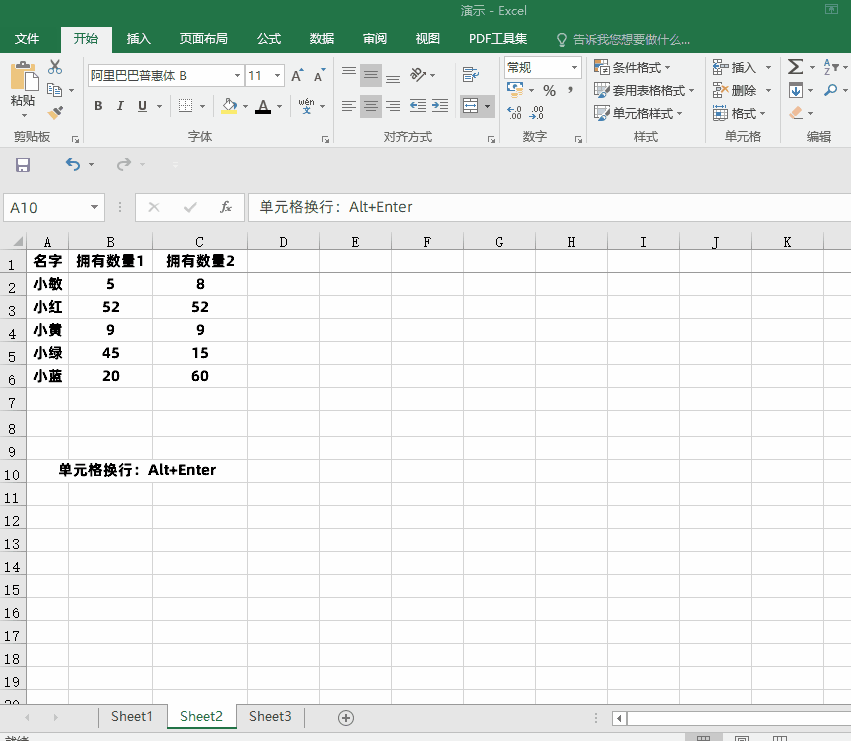Switch to Sheet3 tab

pyautogui.click(x=270, y=717)
